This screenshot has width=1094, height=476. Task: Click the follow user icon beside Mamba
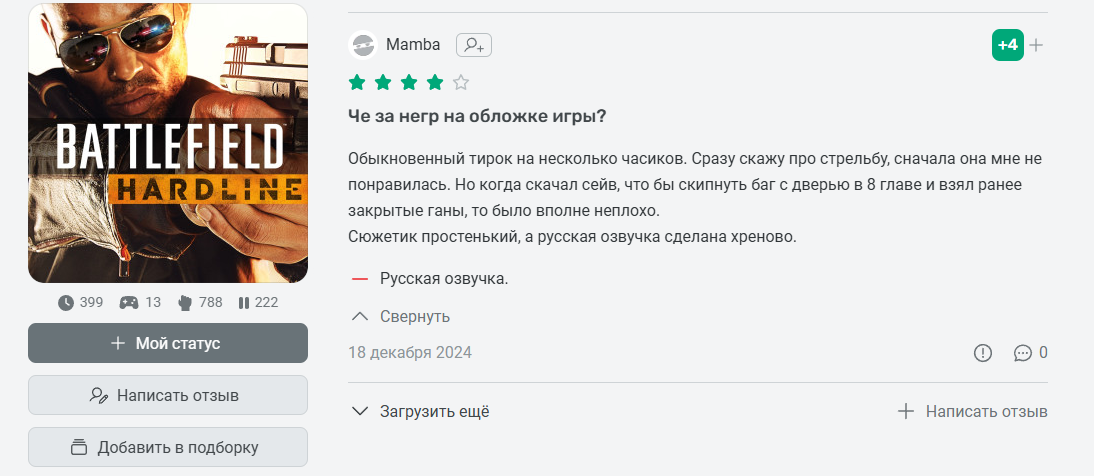(x=474, y=45)
